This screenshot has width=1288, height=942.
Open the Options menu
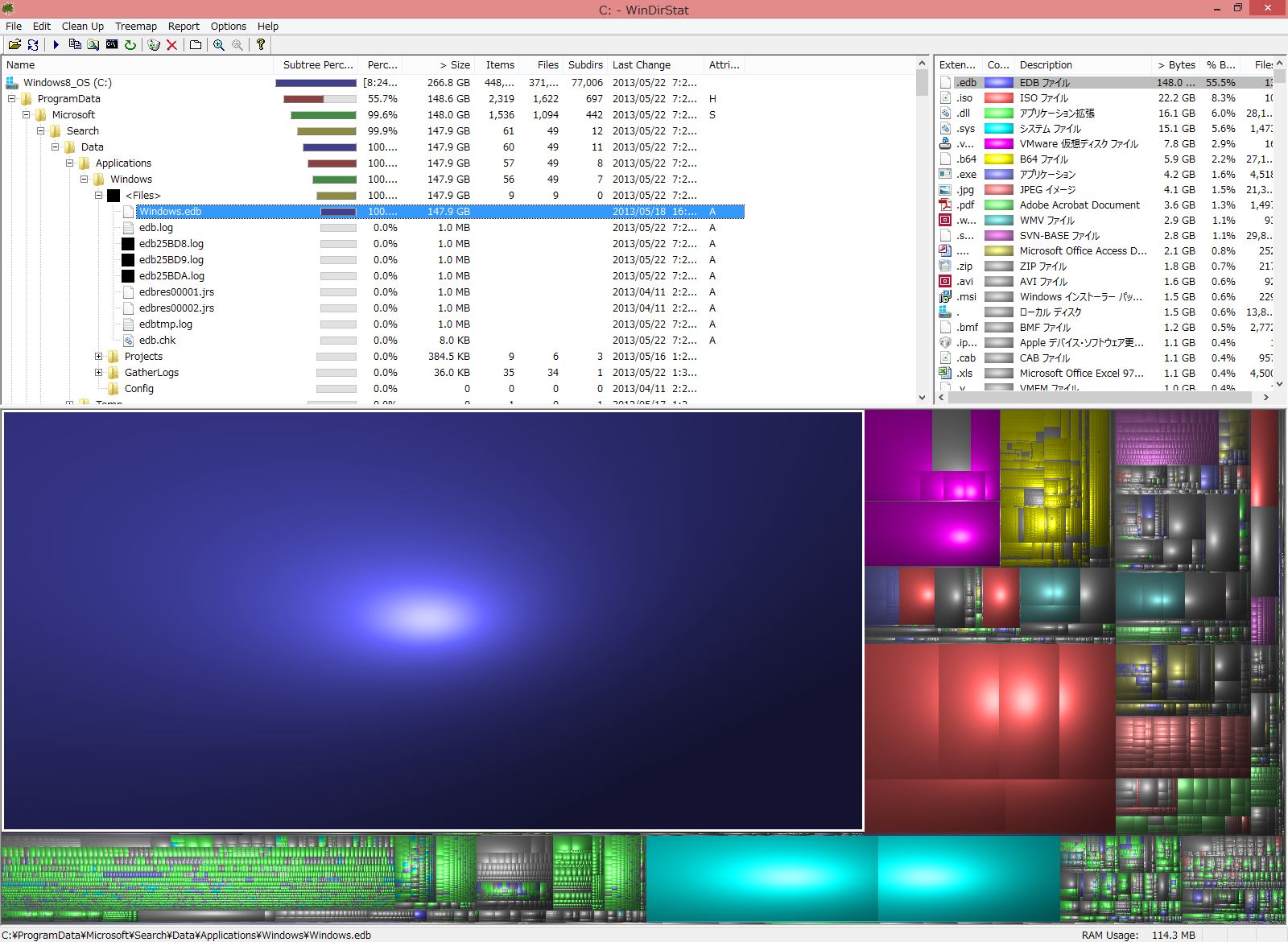point(229,26)
